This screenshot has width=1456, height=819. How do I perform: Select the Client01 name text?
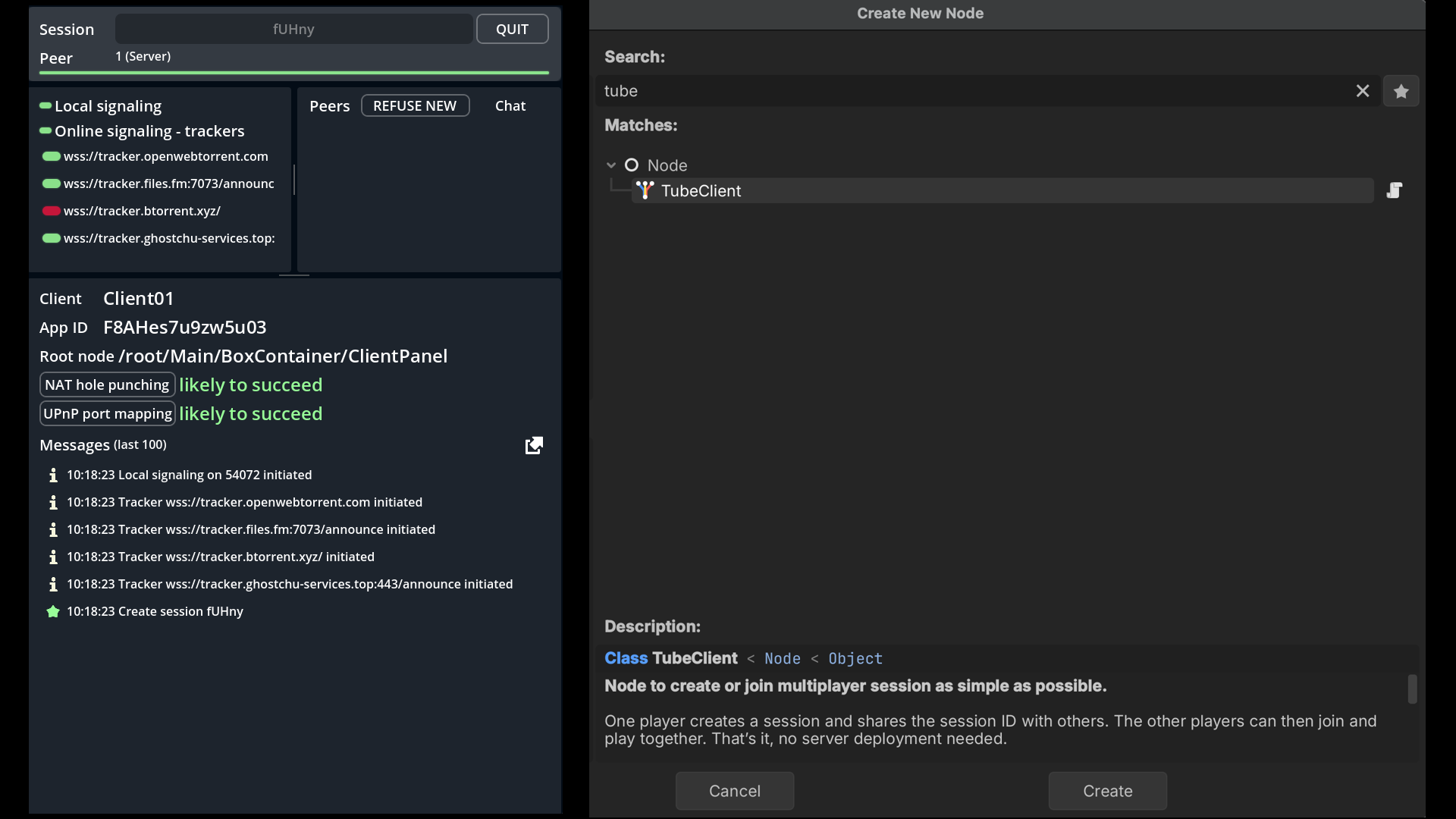(139, 299)
